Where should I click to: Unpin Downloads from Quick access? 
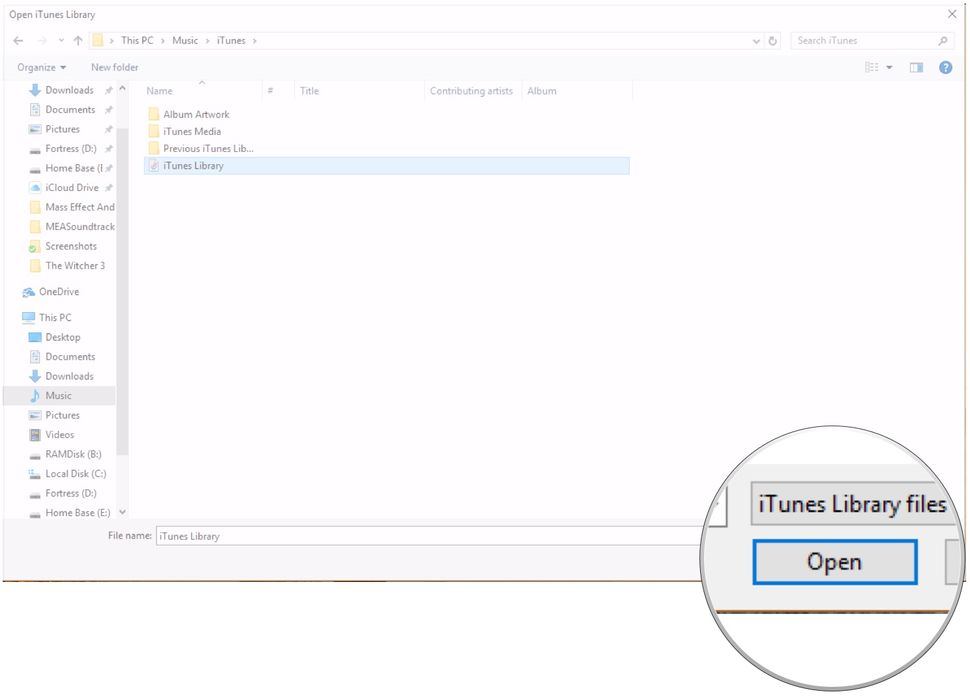[109, 90]
